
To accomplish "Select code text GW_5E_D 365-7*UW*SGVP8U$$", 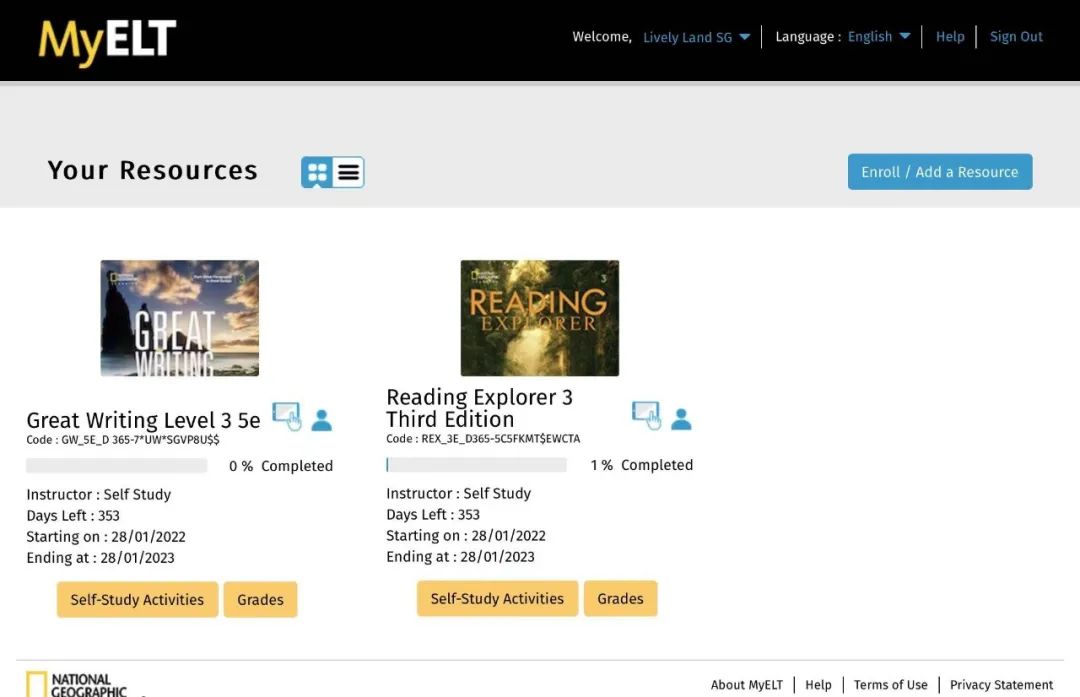I will (141, 439).
